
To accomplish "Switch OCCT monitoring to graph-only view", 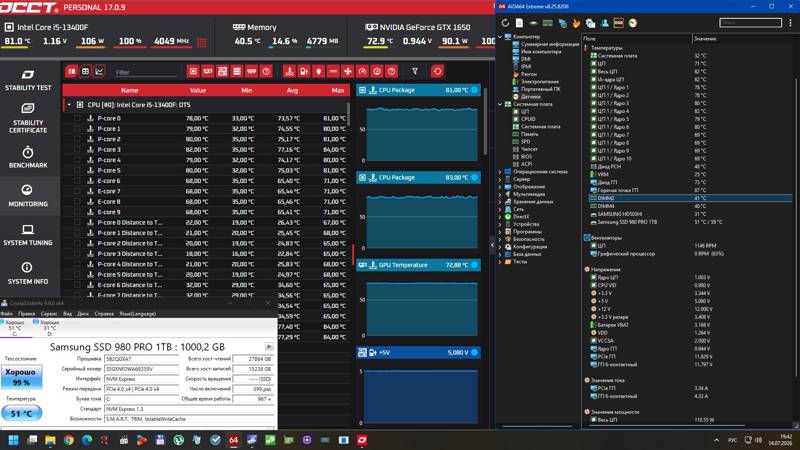I will coord(99,71).
